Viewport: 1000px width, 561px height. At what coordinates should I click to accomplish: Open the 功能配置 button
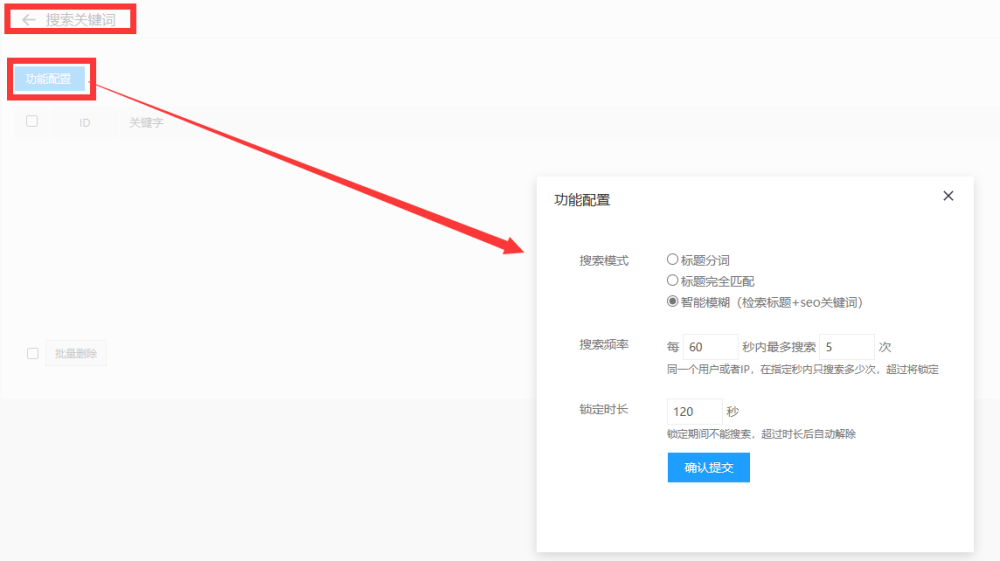[49, 79]
